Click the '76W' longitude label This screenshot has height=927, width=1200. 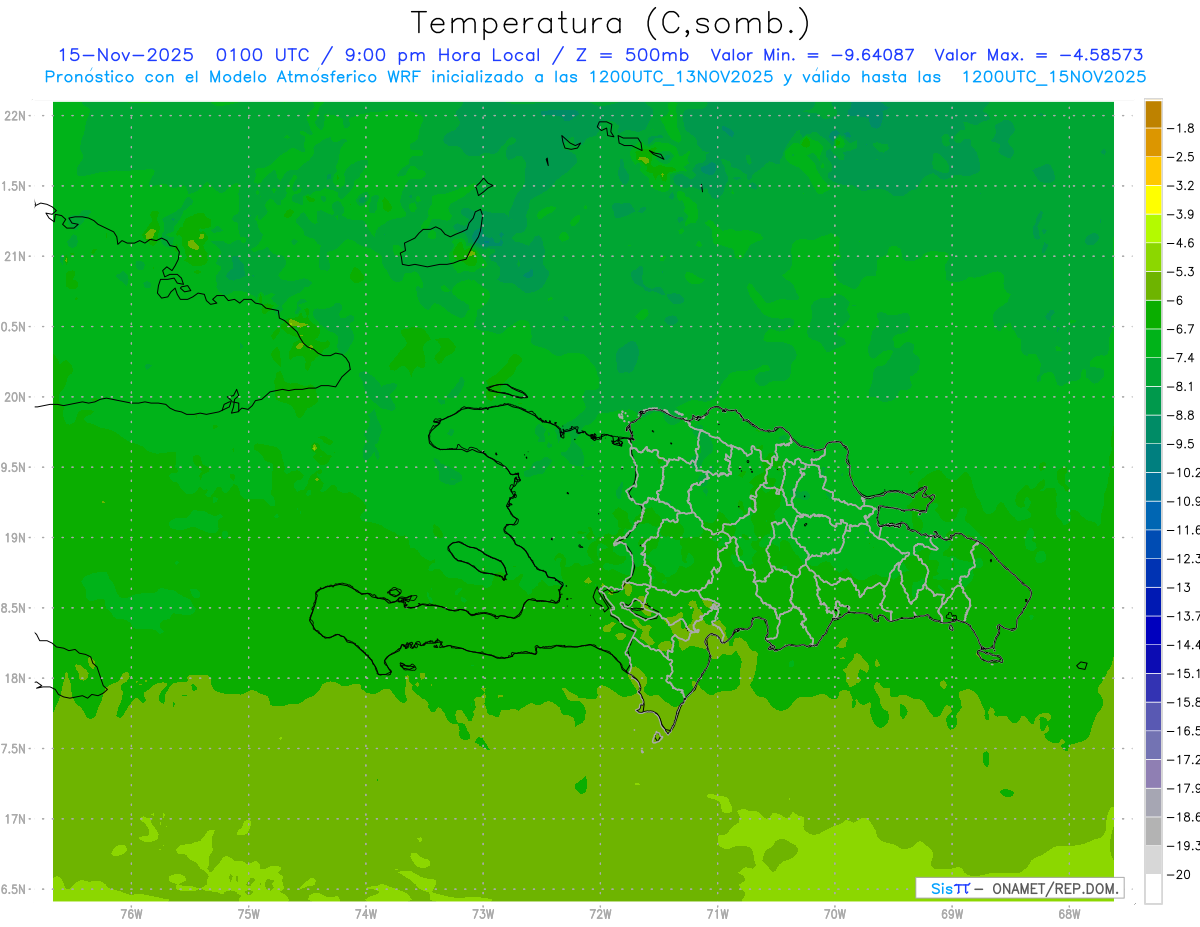(131, 914)
